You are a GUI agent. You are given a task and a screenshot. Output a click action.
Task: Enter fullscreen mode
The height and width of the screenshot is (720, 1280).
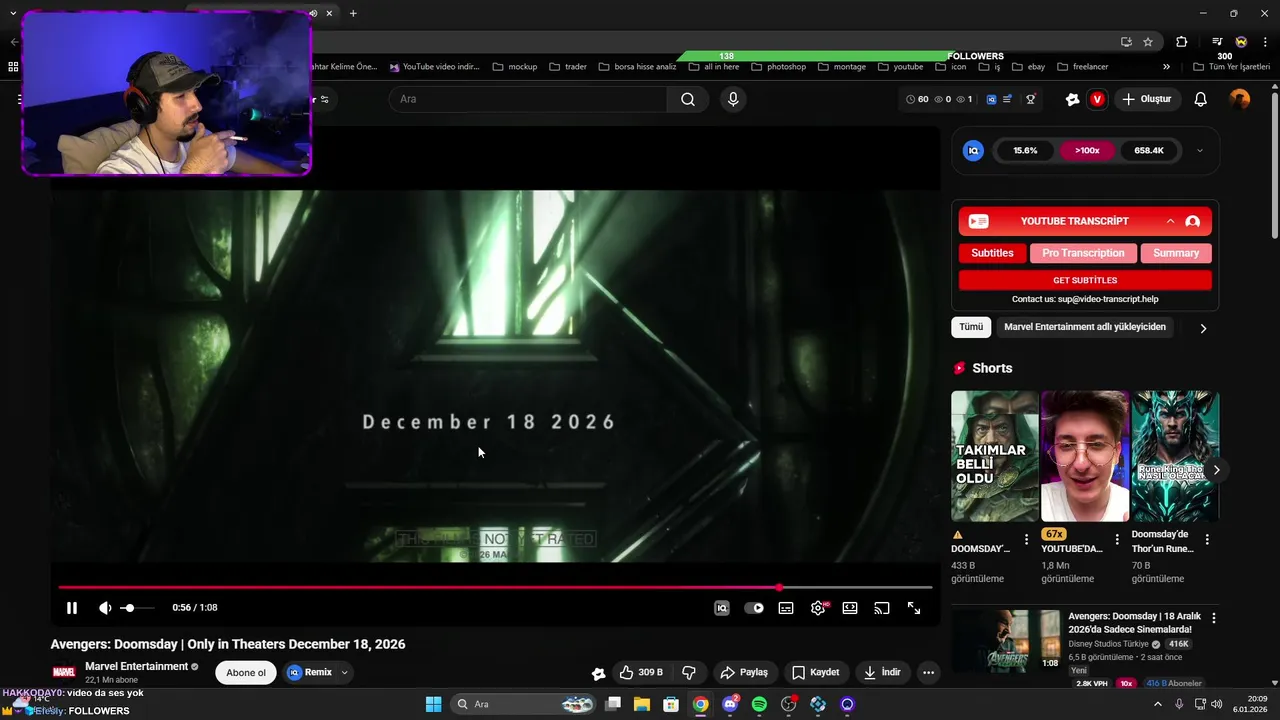pos(914,608)
